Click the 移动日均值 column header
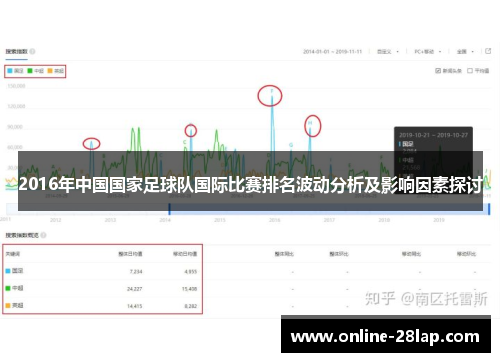Screen dimensions: 500x362 click(185, 254)
